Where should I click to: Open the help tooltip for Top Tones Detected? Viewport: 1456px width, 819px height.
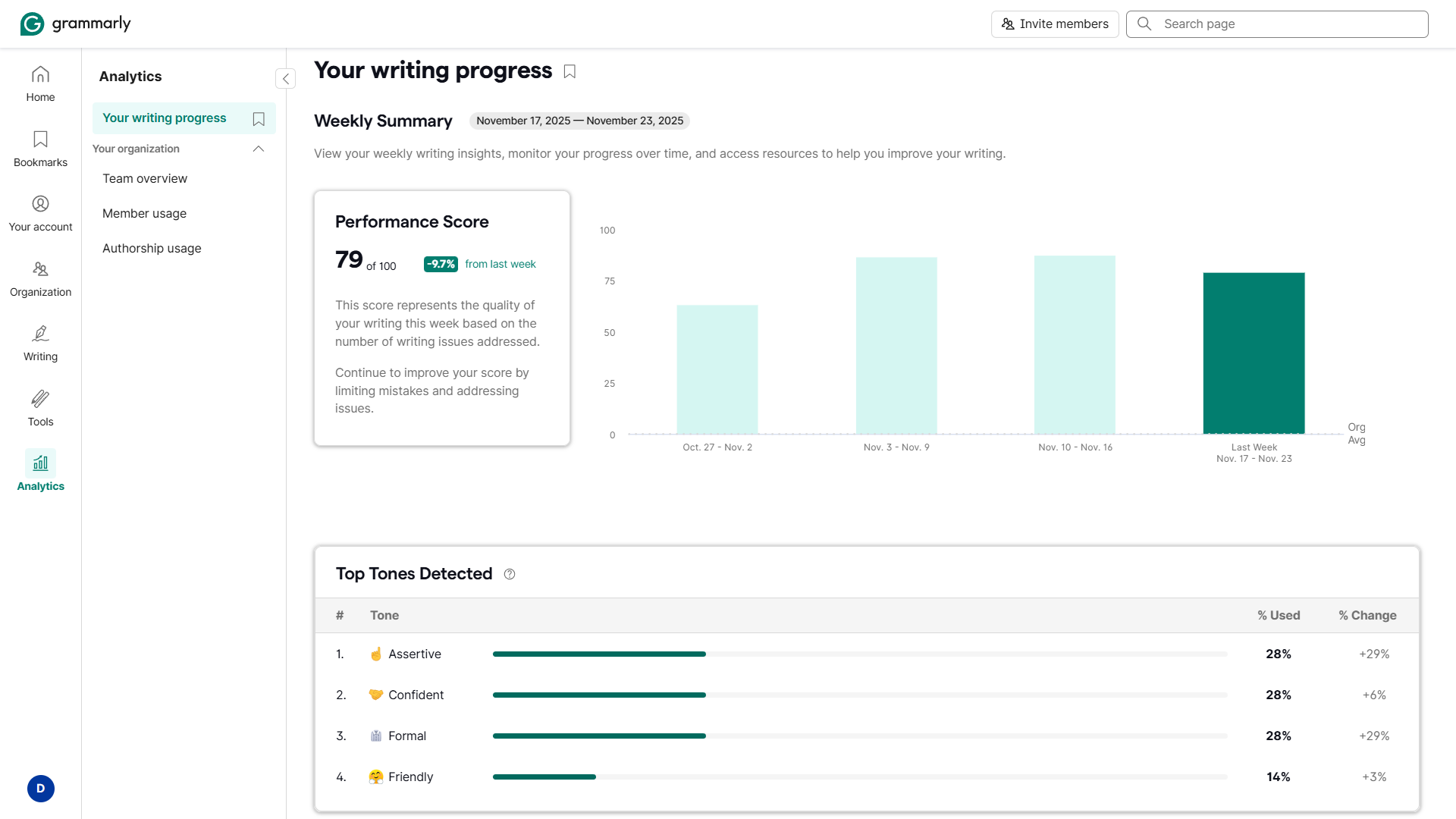coord(509,574)
